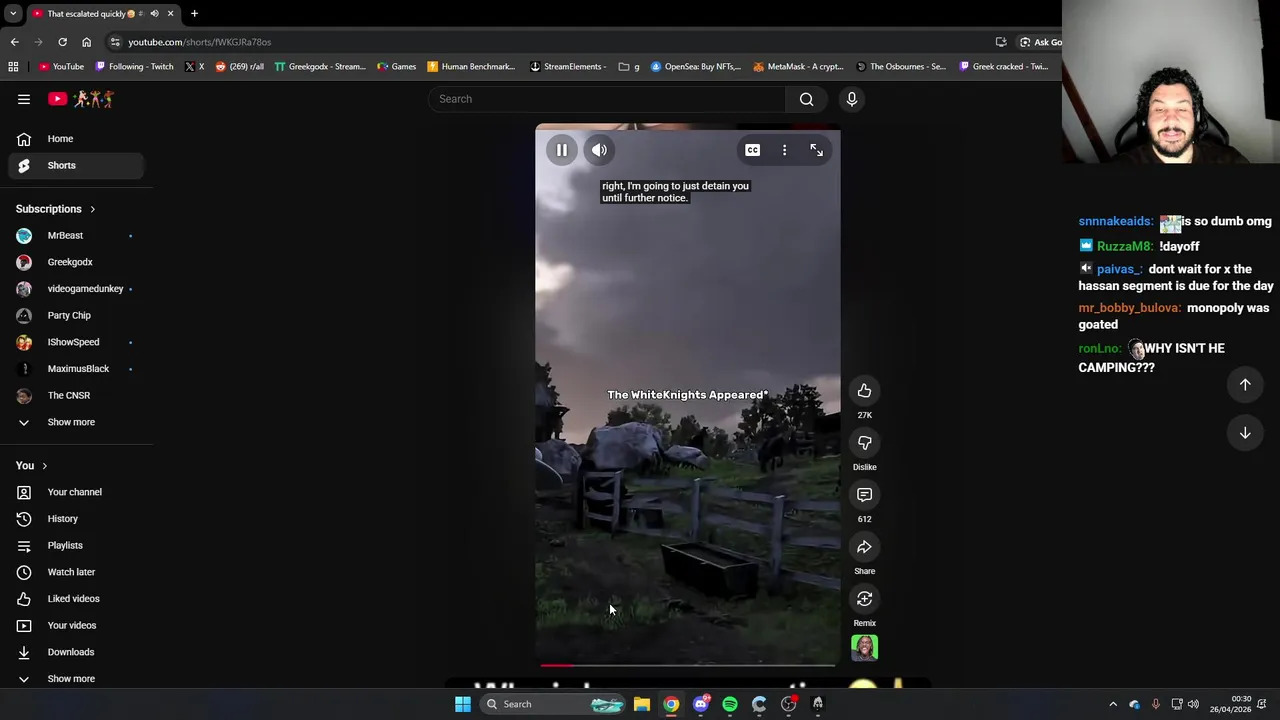The width and height of the screenshot is (1280, 720).
Task: Show more subscriptions
Action: coord(76,422)
